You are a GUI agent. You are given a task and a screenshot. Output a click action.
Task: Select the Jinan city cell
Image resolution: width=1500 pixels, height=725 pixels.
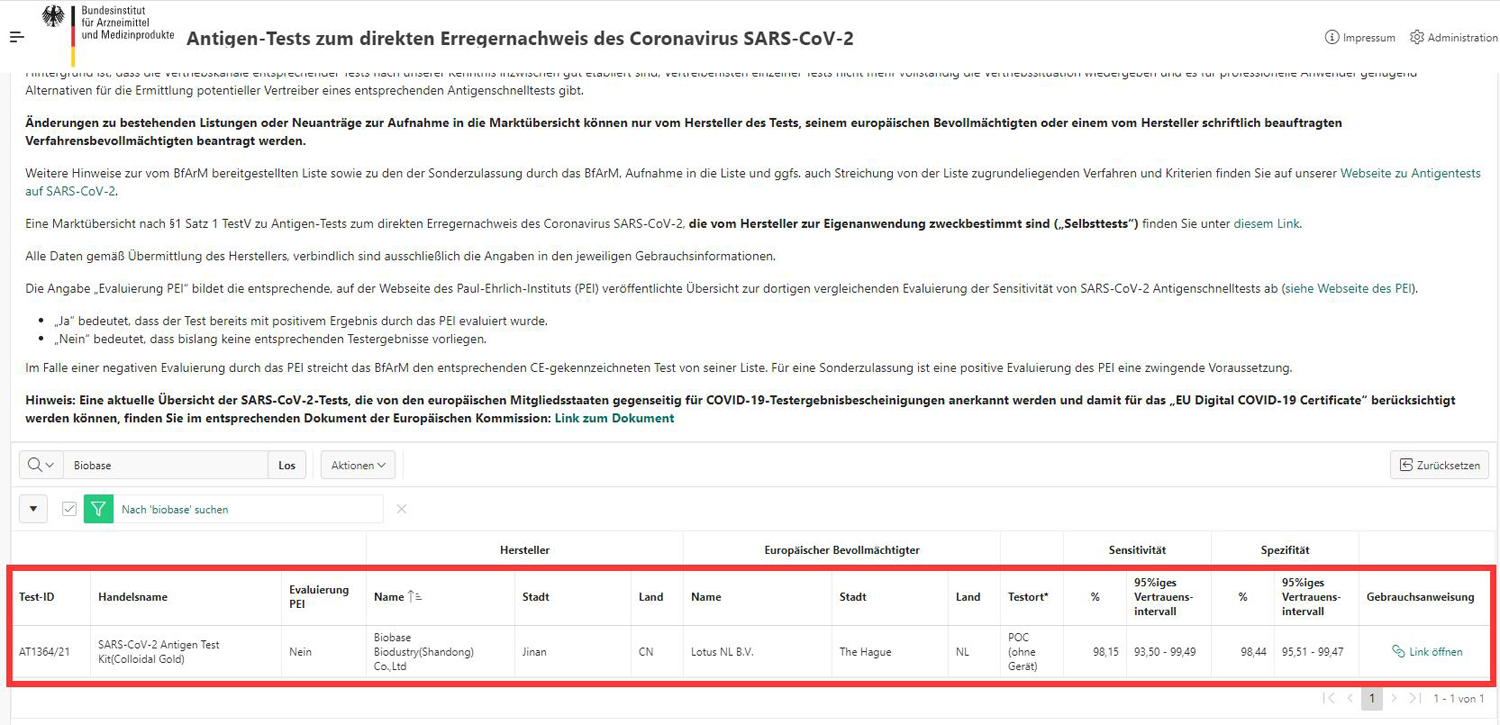coord(573,652)
